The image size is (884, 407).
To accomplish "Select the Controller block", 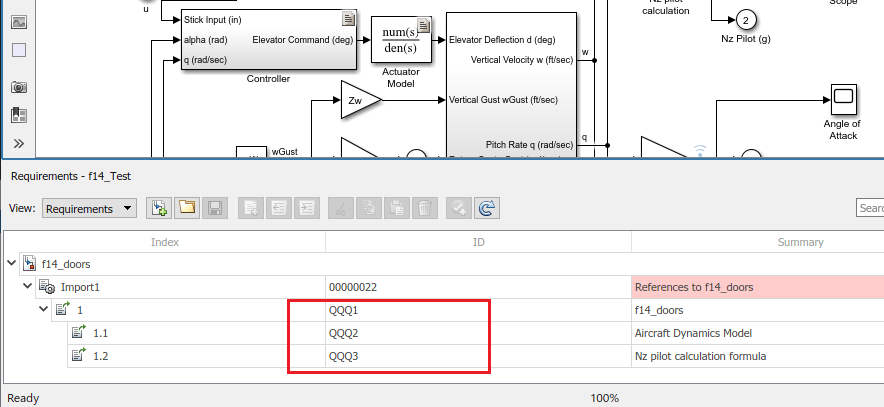I will (x=269, y=39).
